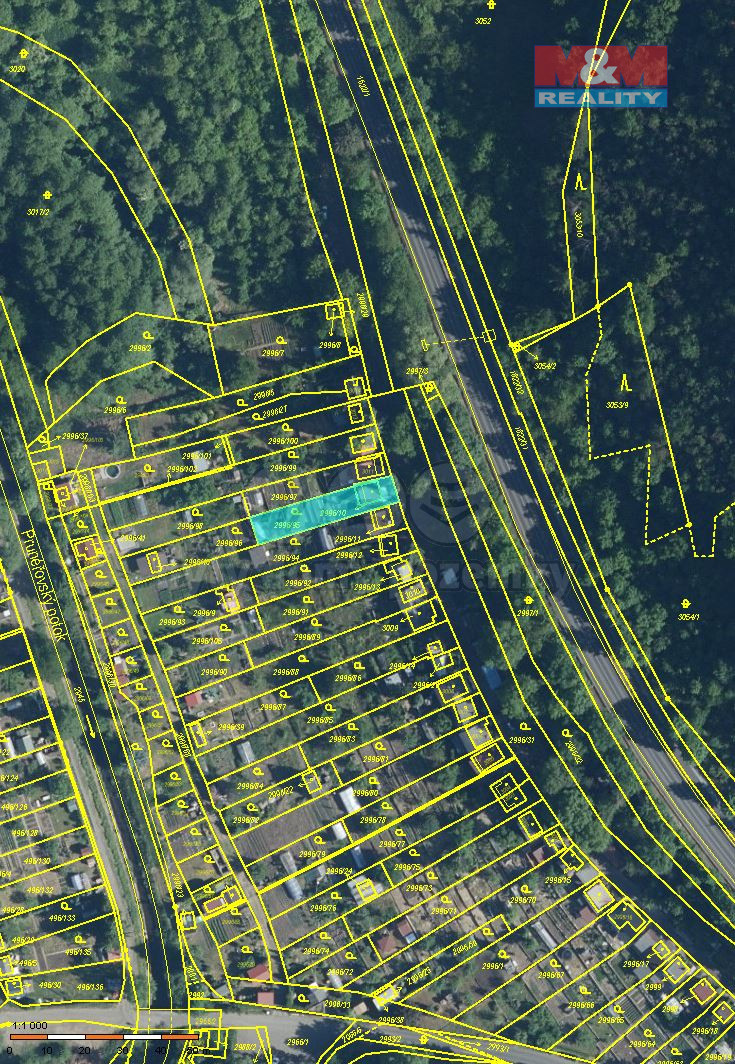Click the parcel number 2997/1
This screenshot has height=1064, width=735.
point(527,613)
